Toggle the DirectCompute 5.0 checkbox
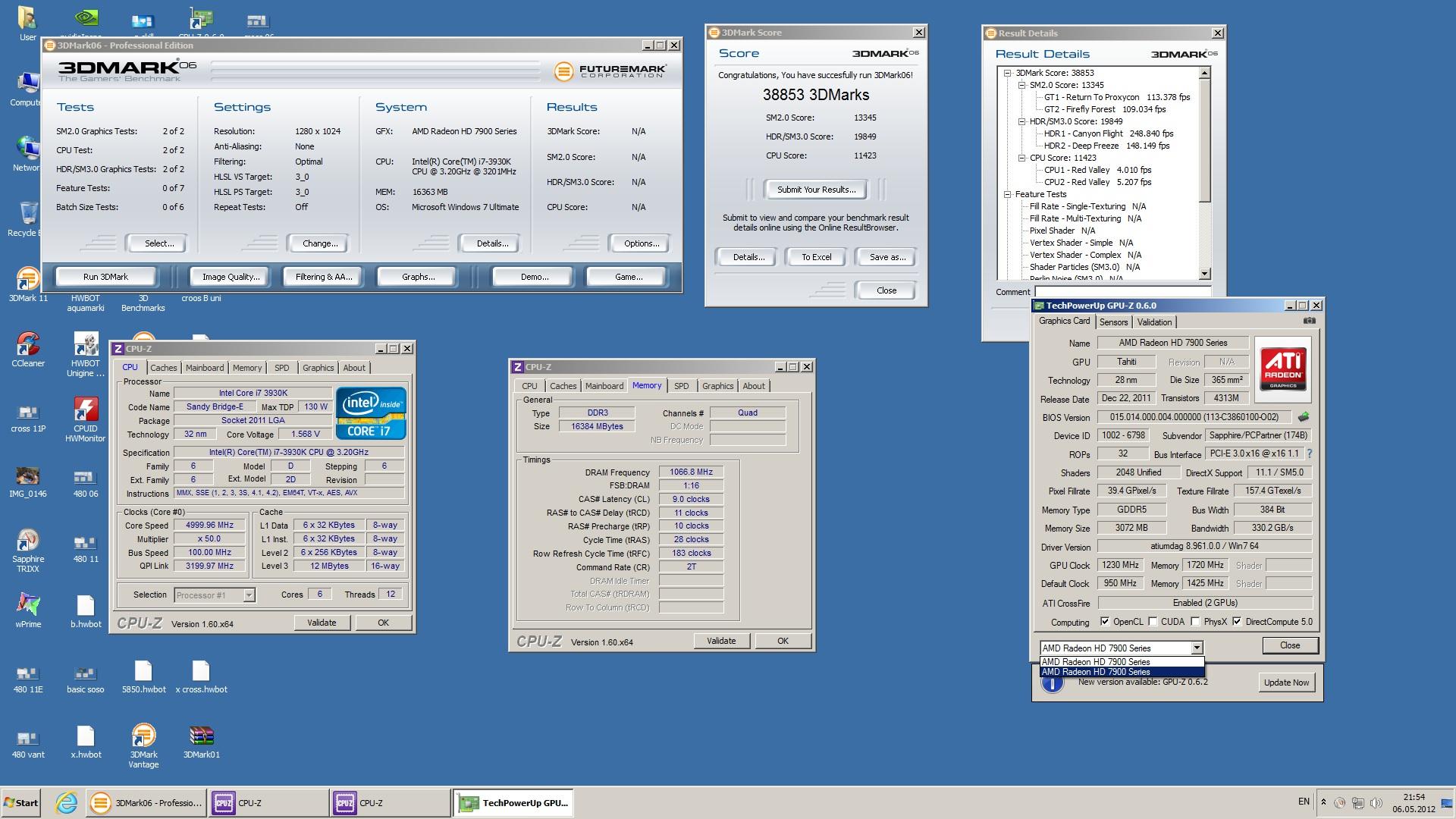The height and width of the screenshot is (819, 1456). tap(1237, 621)
